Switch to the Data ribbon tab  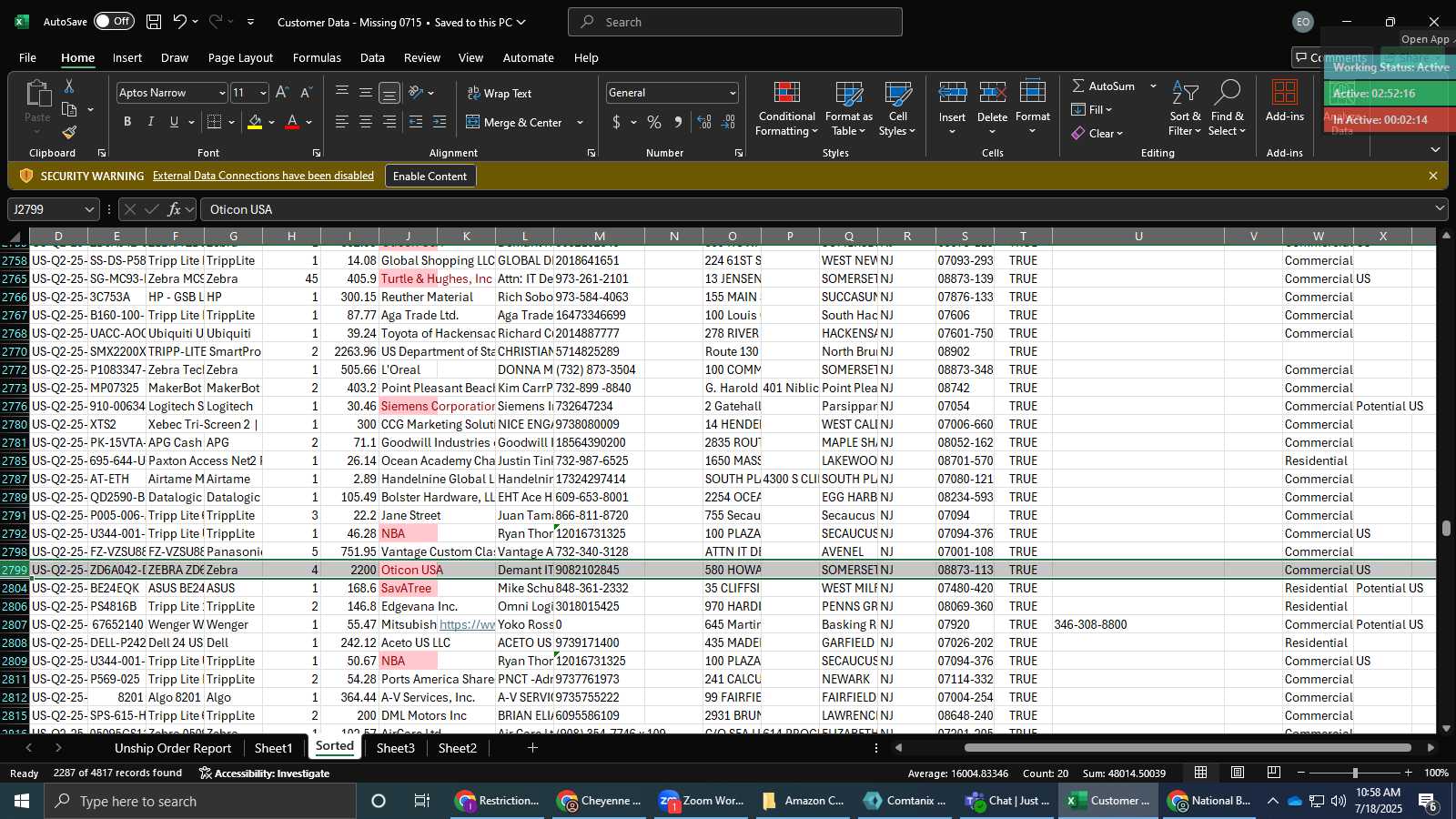[372, 57]
